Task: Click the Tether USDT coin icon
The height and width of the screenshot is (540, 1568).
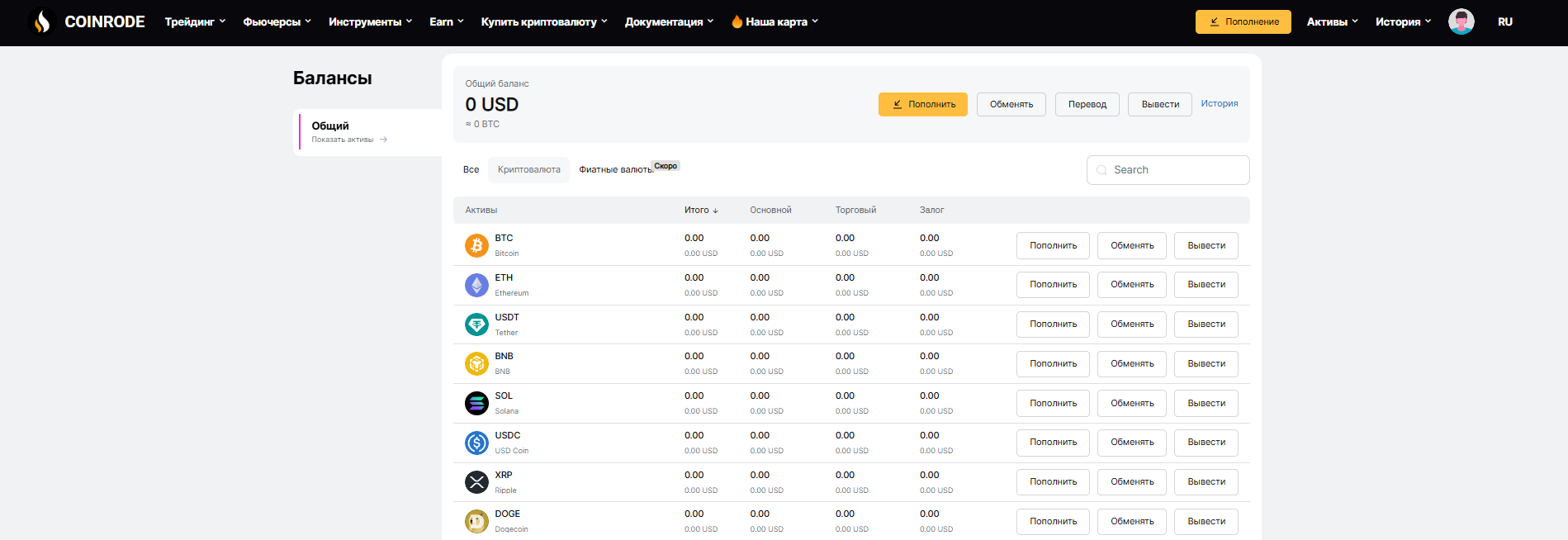Action: pyautogui.click(x=476, y=324)
